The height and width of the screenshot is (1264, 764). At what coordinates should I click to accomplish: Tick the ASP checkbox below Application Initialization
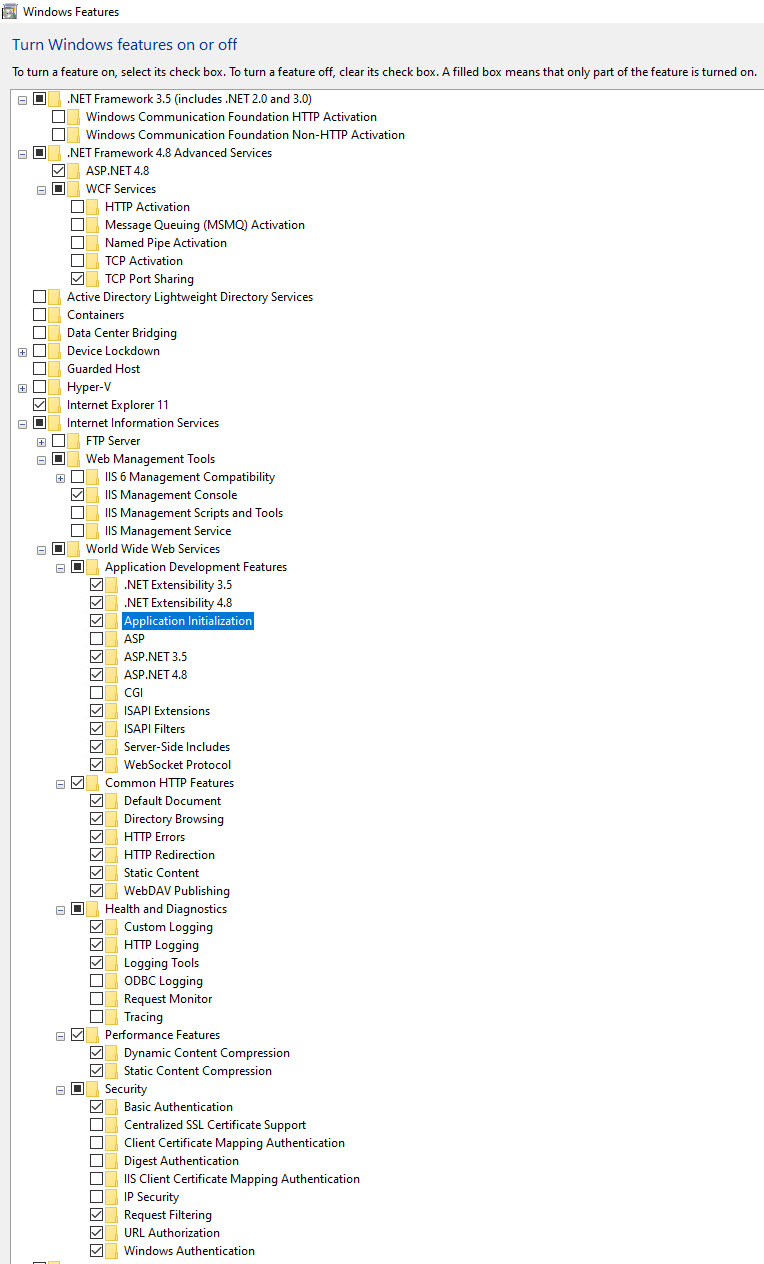tap(96, 639)
